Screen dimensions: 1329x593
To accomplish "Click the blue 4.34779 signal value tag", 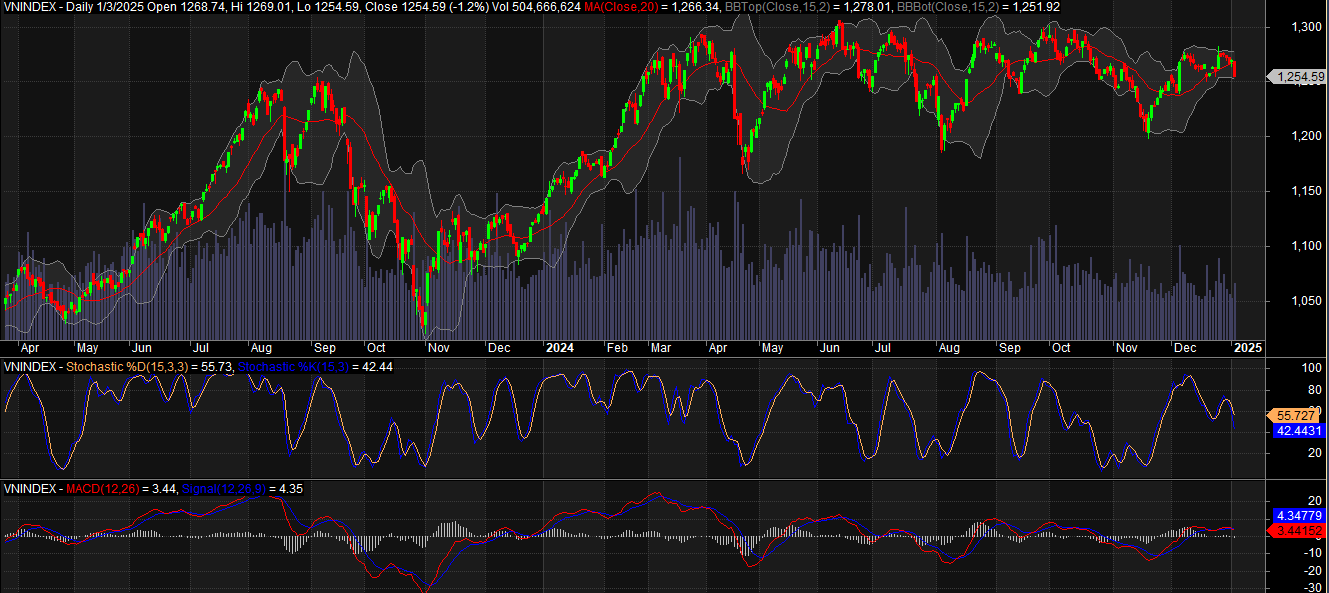I will coord(1297,515).
